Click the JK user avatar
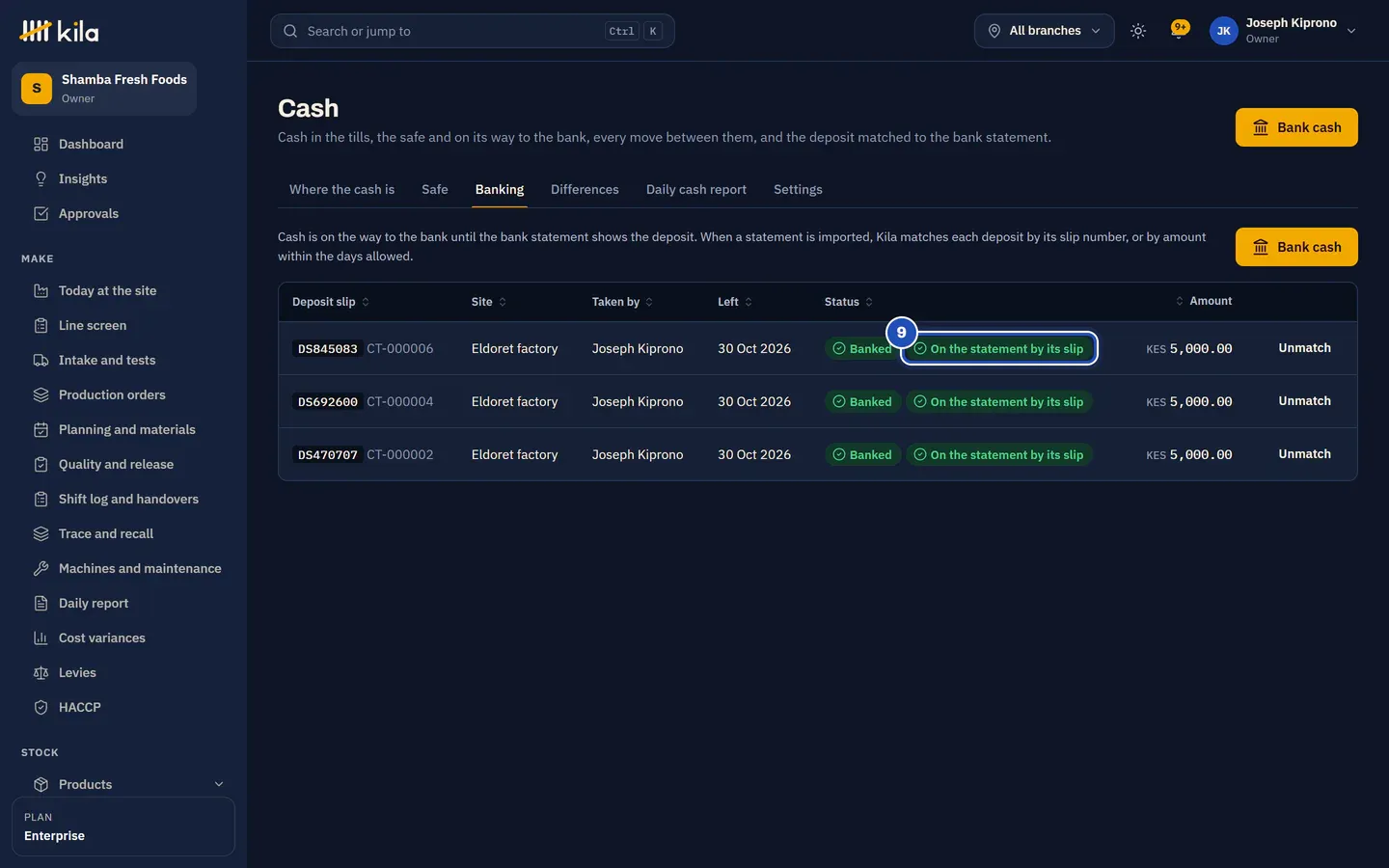 click(1223, 31)
